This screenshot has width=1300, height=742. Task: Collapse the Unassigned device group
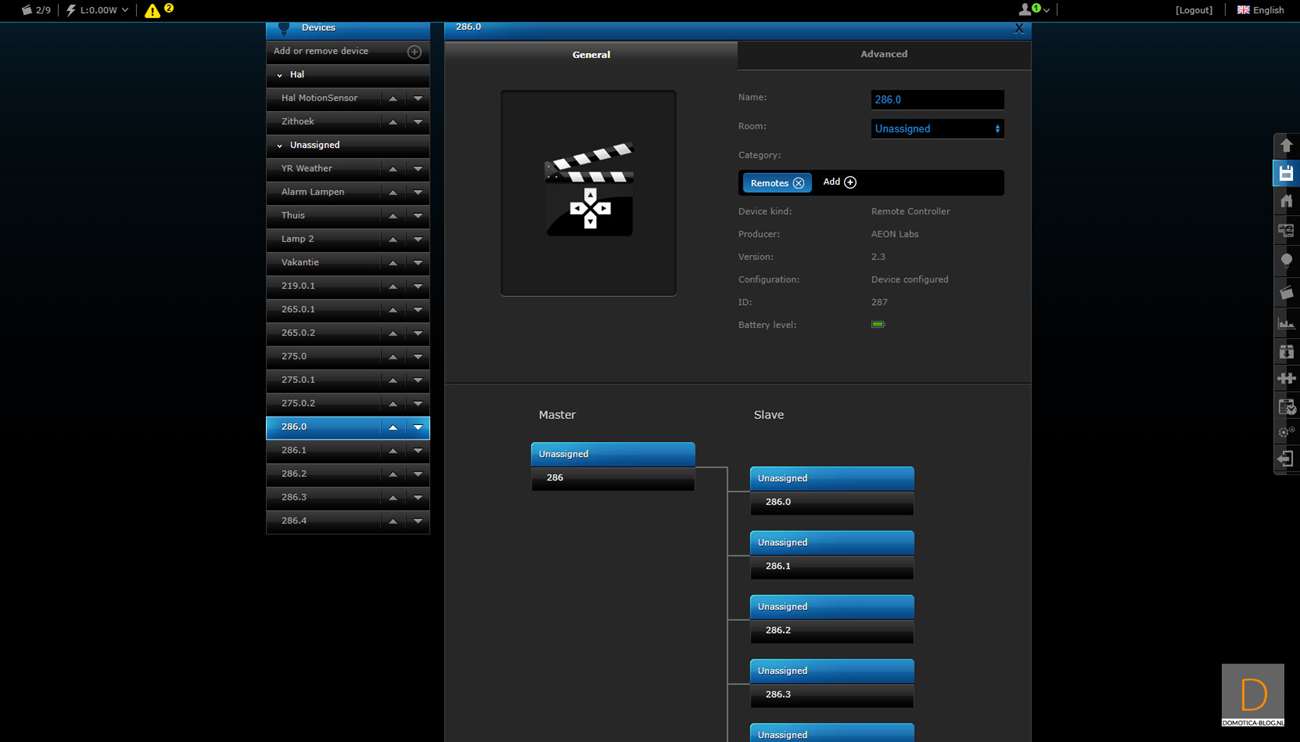pos(280,146)
